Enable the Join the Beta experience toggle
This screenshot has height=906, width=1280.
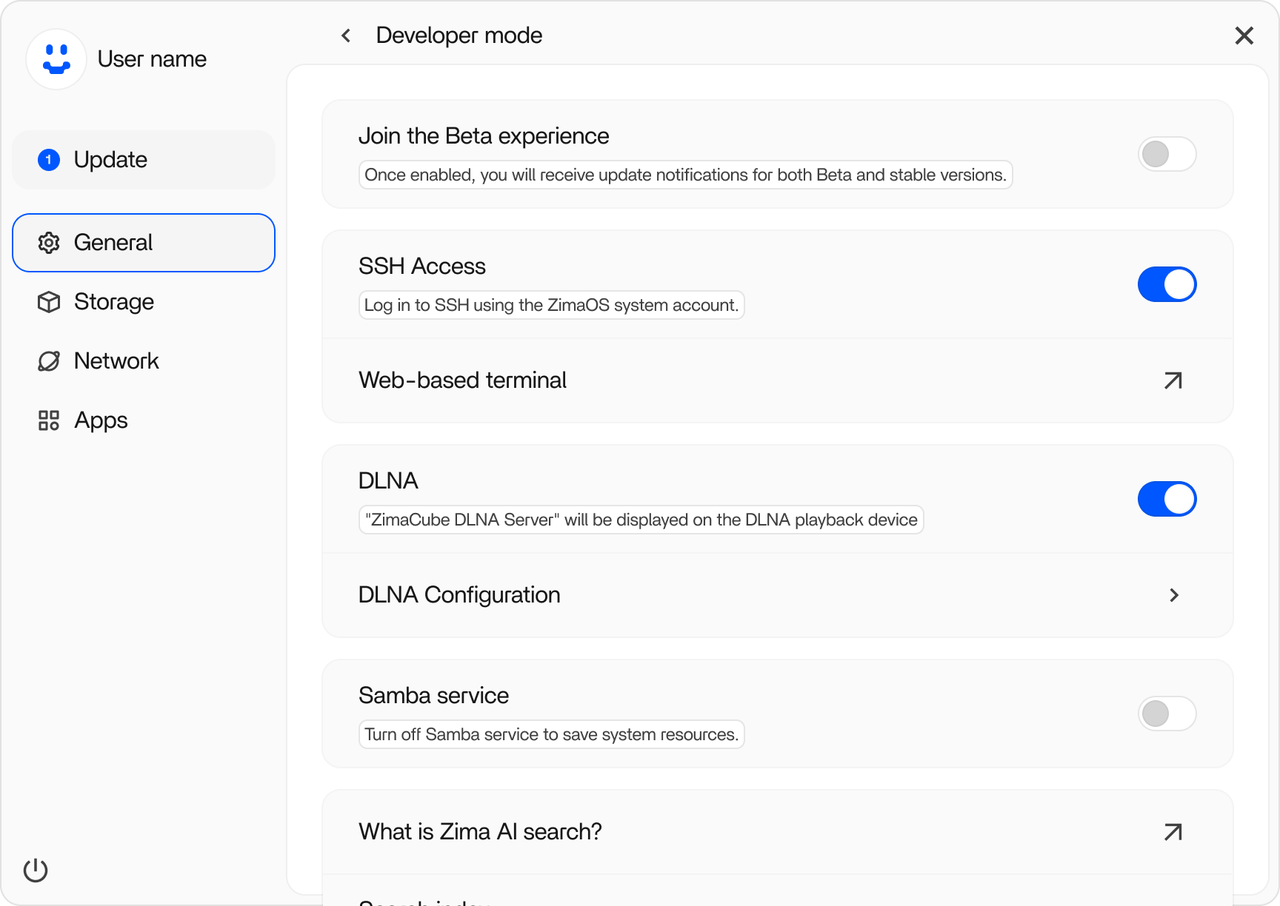pos(1166,154)
